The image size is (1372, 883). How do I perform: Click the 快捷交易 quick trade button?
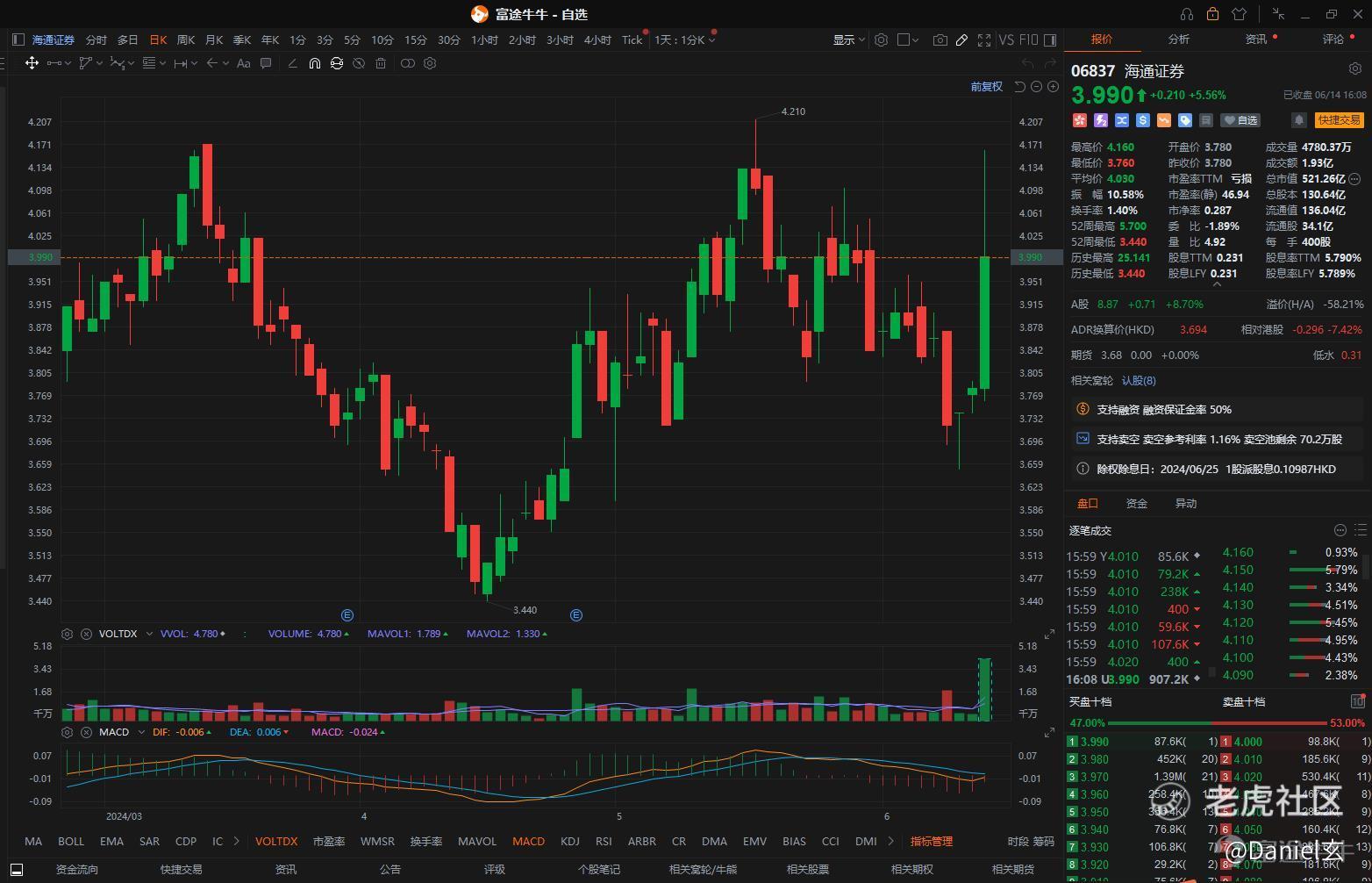pos(1339,120)
